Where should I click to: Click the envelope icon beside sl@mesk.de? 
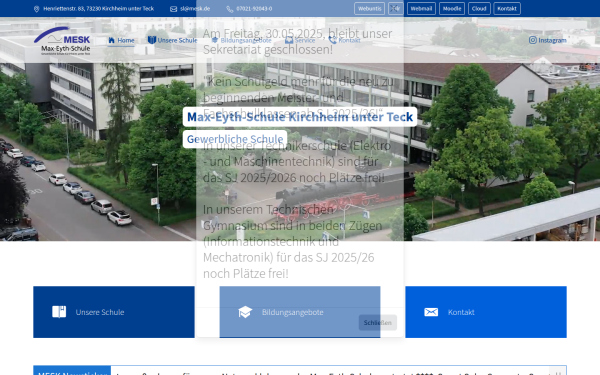(x=173, y=9)
